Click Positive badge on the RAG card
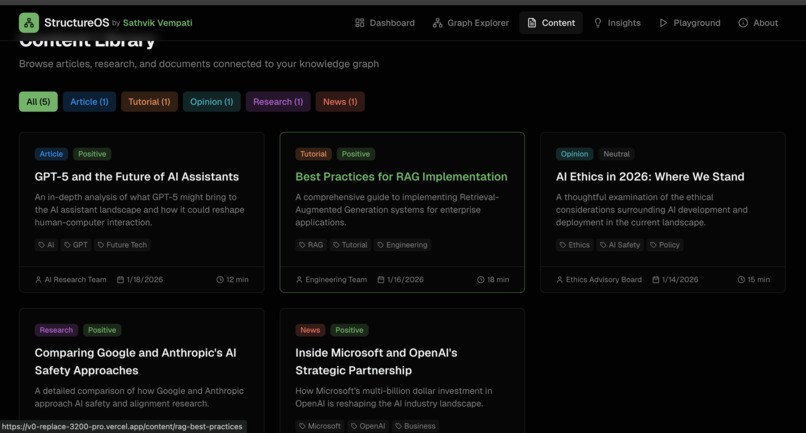This screenshot has height=433, width=806. coord(356,154)
